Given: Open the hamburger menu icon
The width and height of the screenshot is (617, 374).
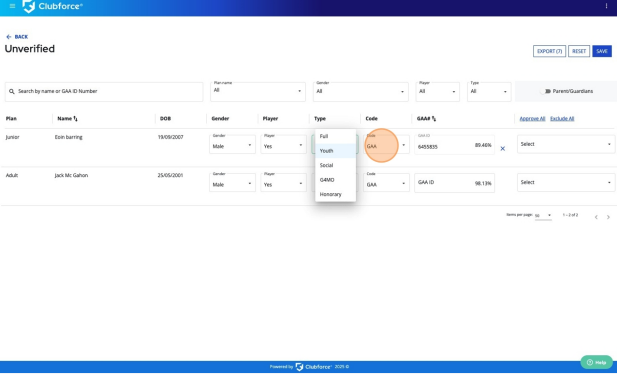Looking at the screenshot, I should click(12, 6).
